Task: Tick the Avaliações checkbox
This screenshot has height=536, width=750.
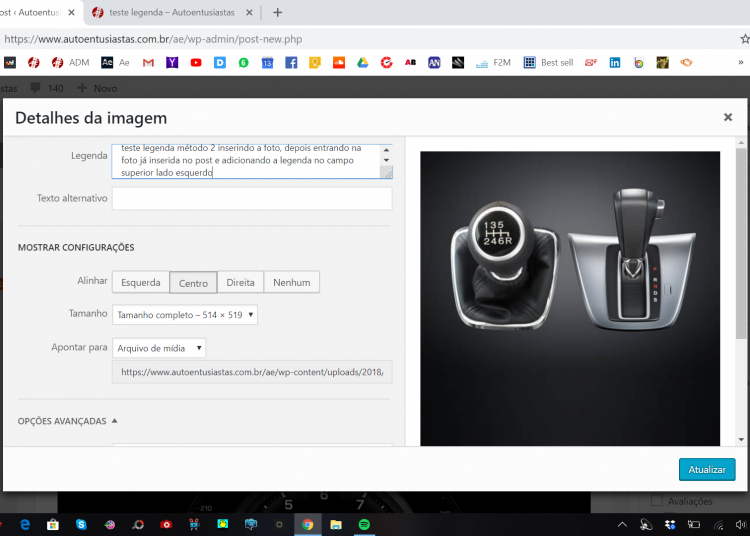Action: point(656,501)
